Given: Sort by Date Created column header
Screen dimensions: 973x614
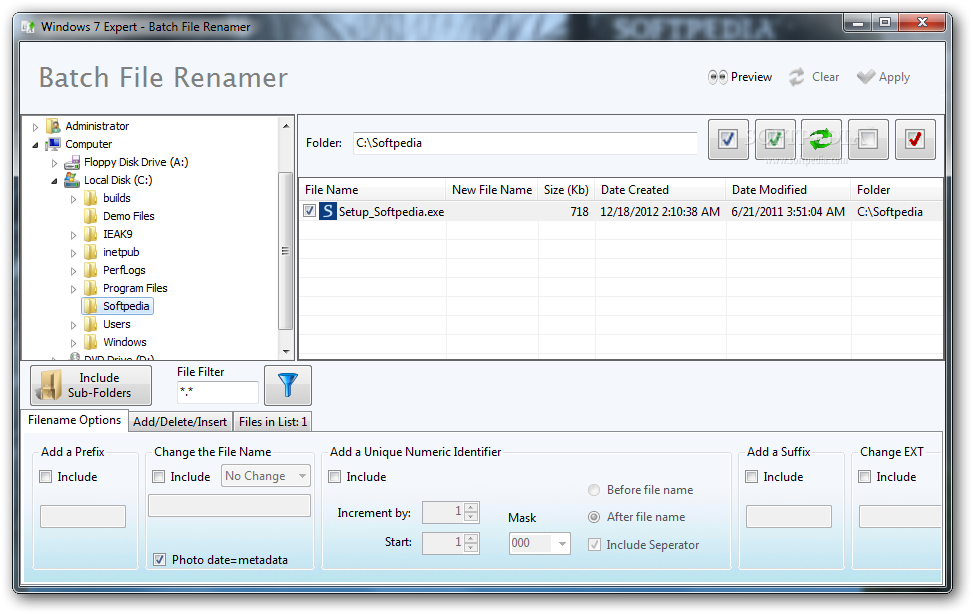Looking at the screenshot, I should click(660, 189).
